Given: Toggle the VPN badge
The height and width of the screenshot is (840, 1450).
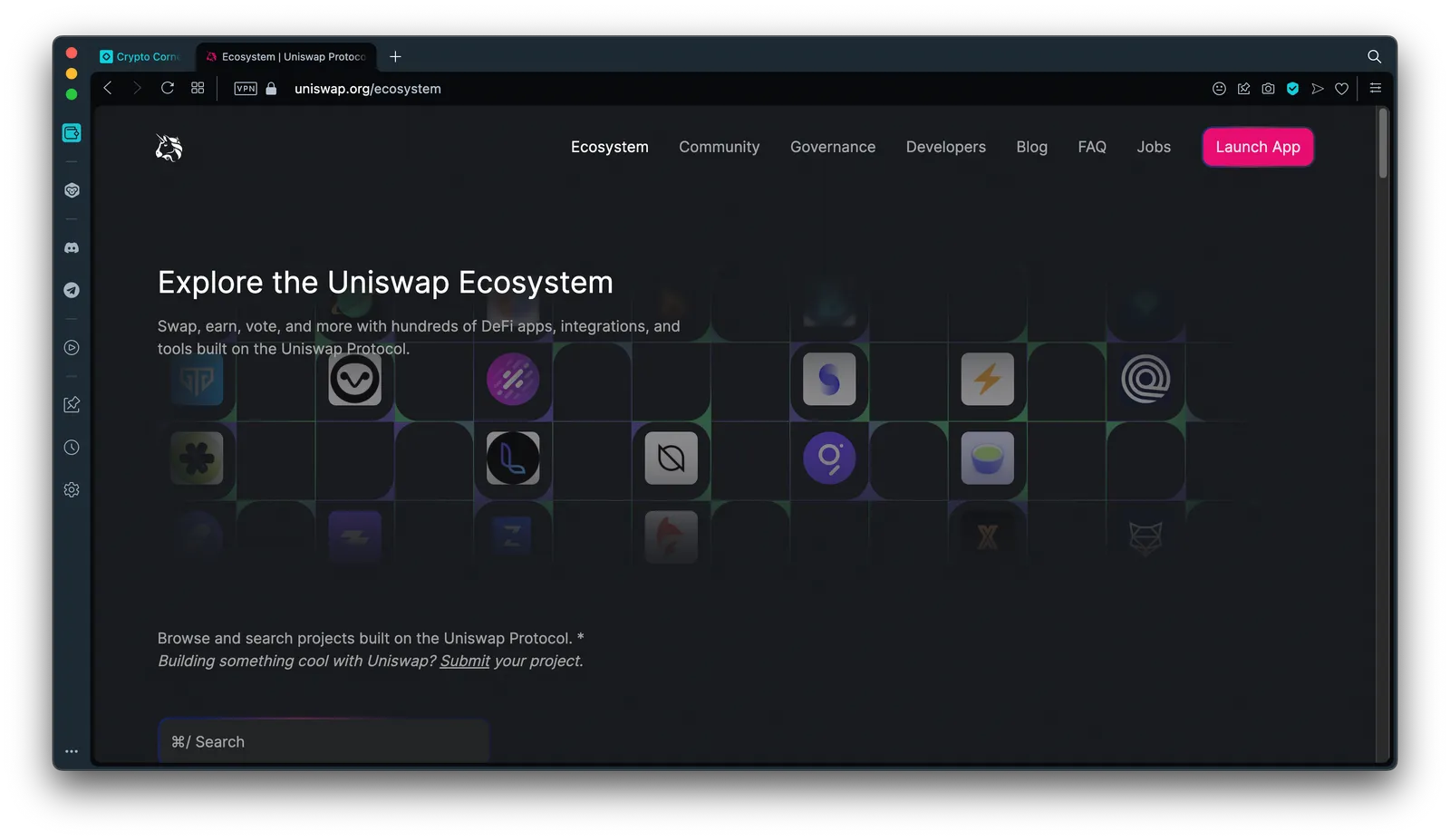Looking at the screenshot, I should (246, 89).
